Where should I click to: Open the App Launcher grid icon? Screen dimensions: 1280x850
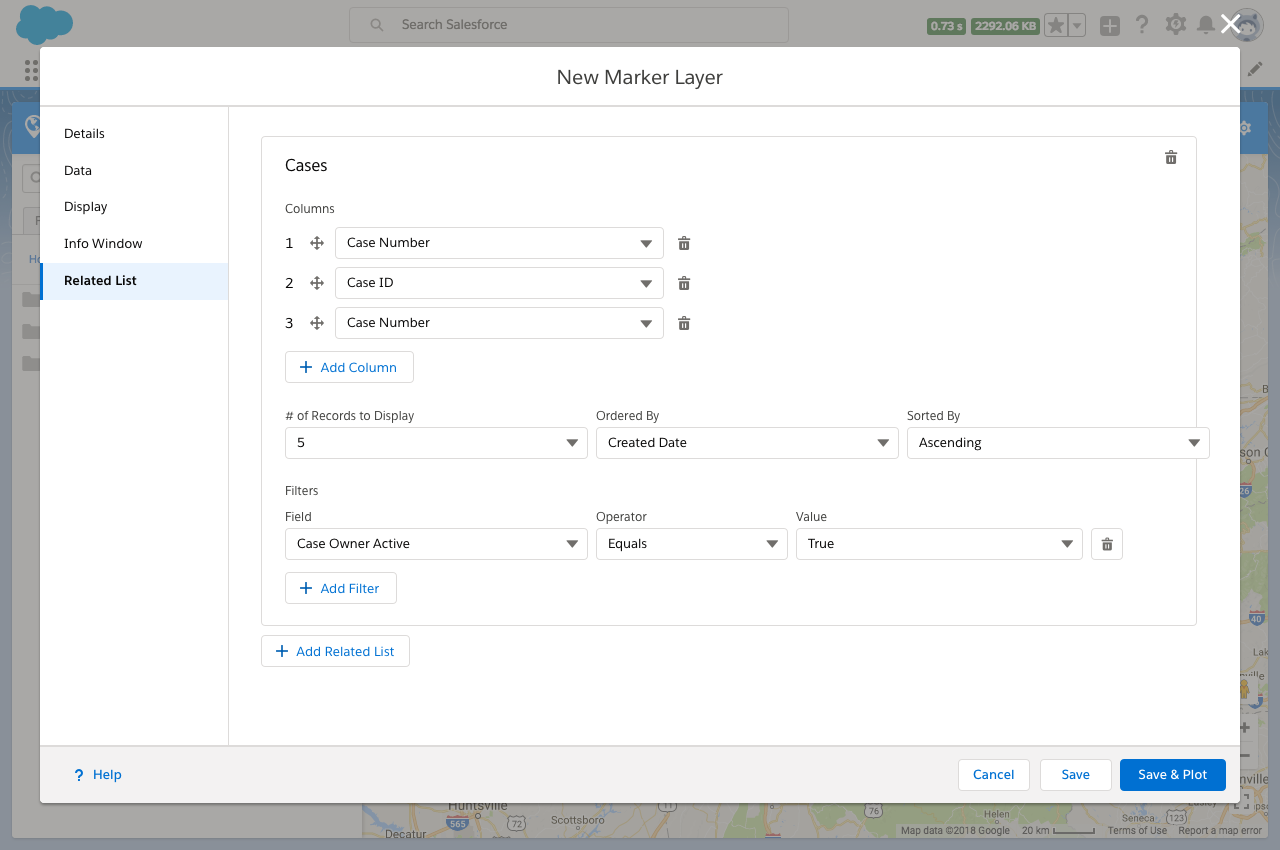31,69
